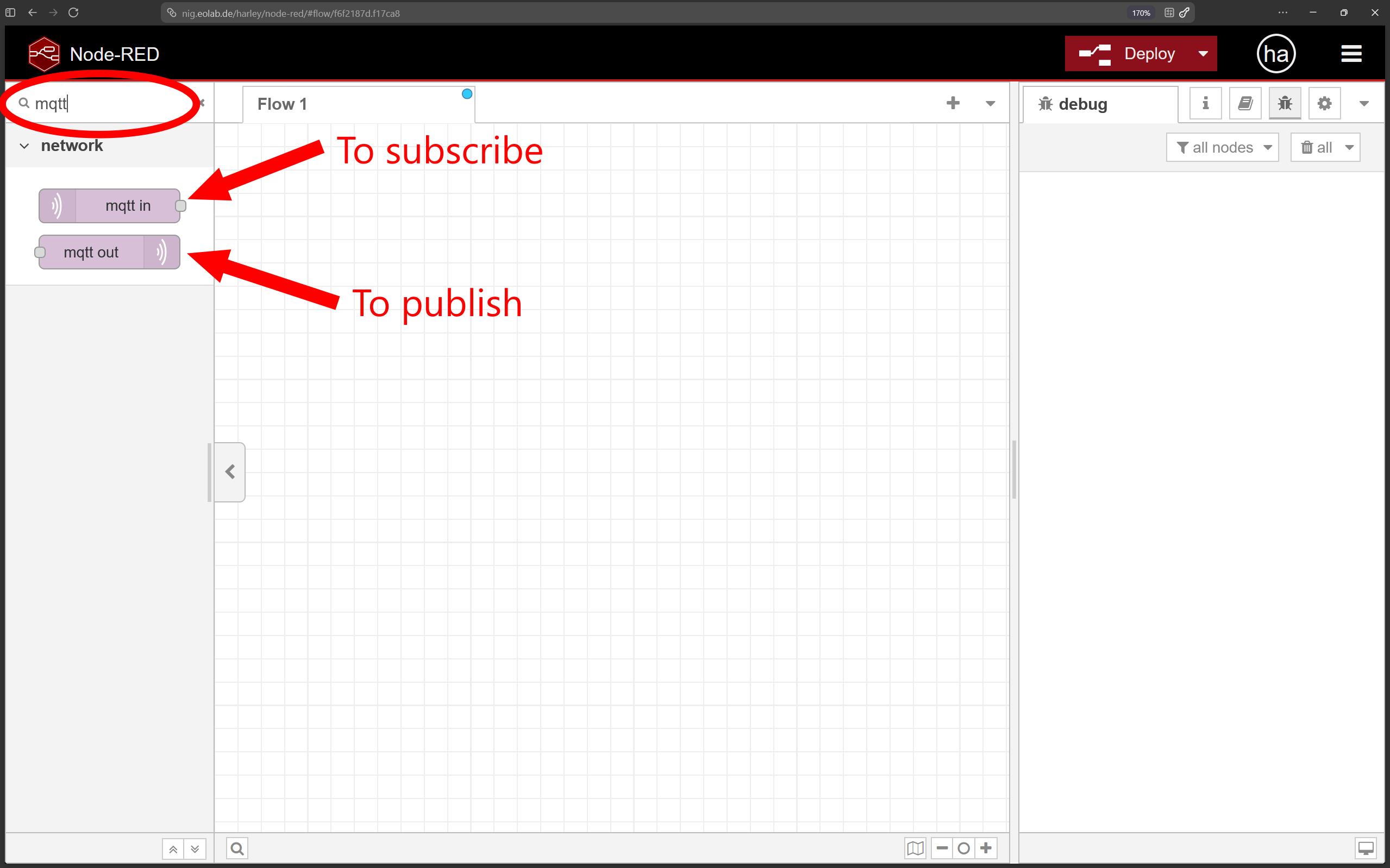Open the browser overflow menu dots
The height and width of the screenshot is (868, 1390).
click(1282, 12)
